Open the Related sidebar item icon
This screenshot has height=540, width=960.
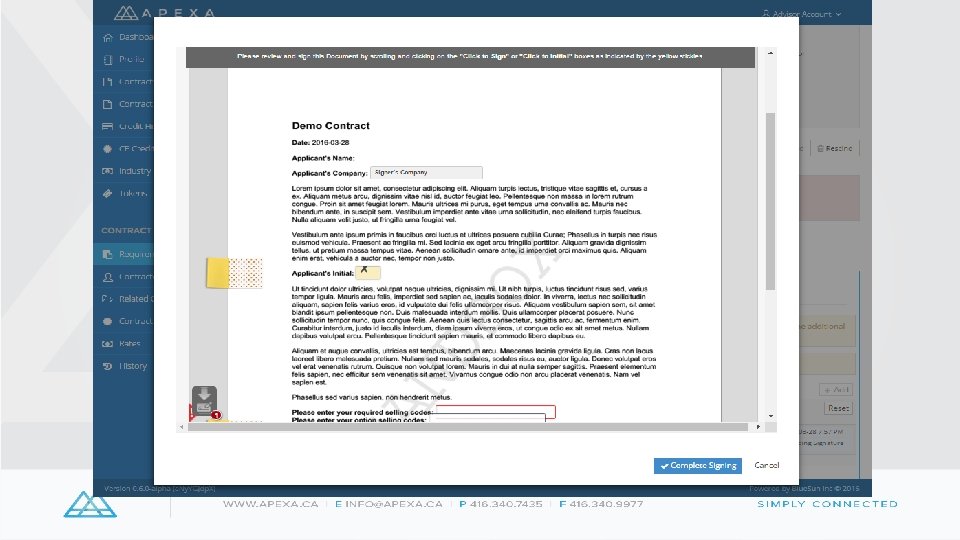[x=108, y=299]
